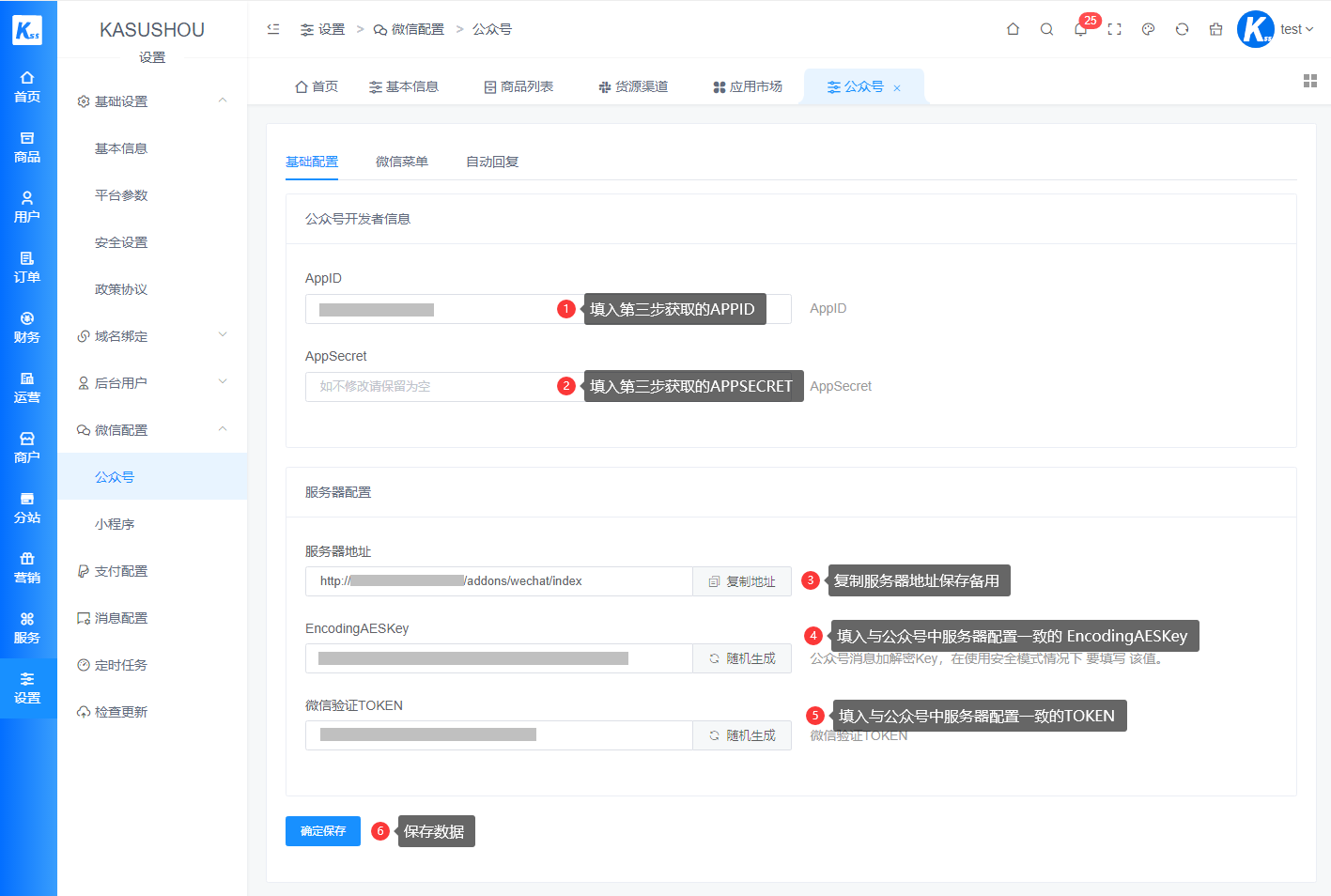The height and width of the screenshot is (896, 1331).
Task: Click the home icon in the top bar
Action: point(1013,29)
